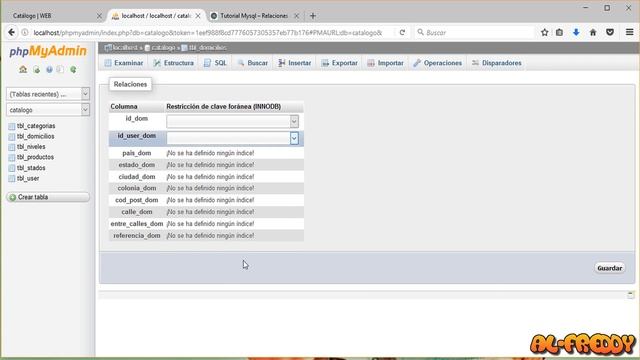Open tbl_categorias table link

(x=36, y=126)
